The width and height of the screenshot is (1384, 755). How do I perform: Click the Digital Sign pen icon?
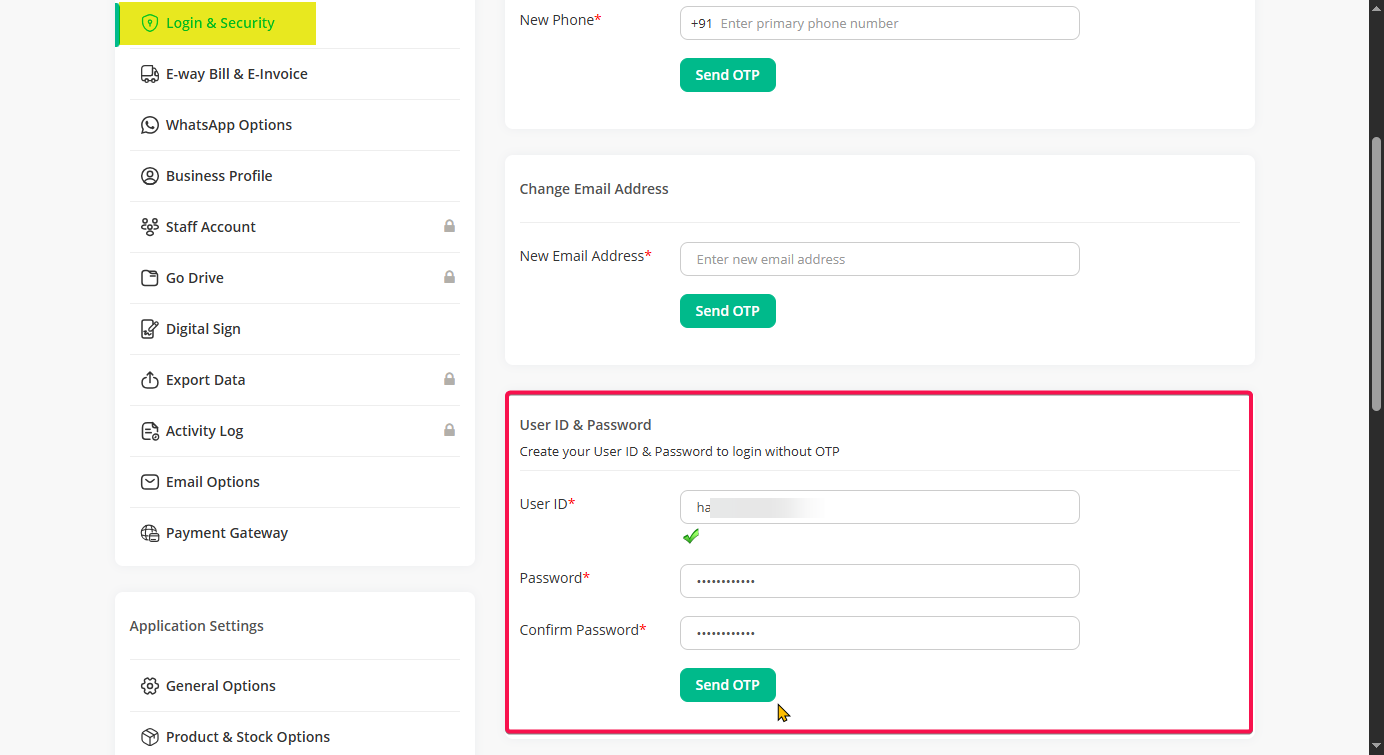(150, 329)
